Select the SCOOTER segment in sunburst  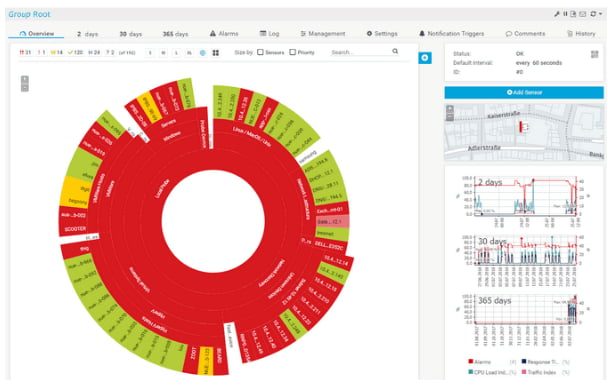click(x=74, y=229)
